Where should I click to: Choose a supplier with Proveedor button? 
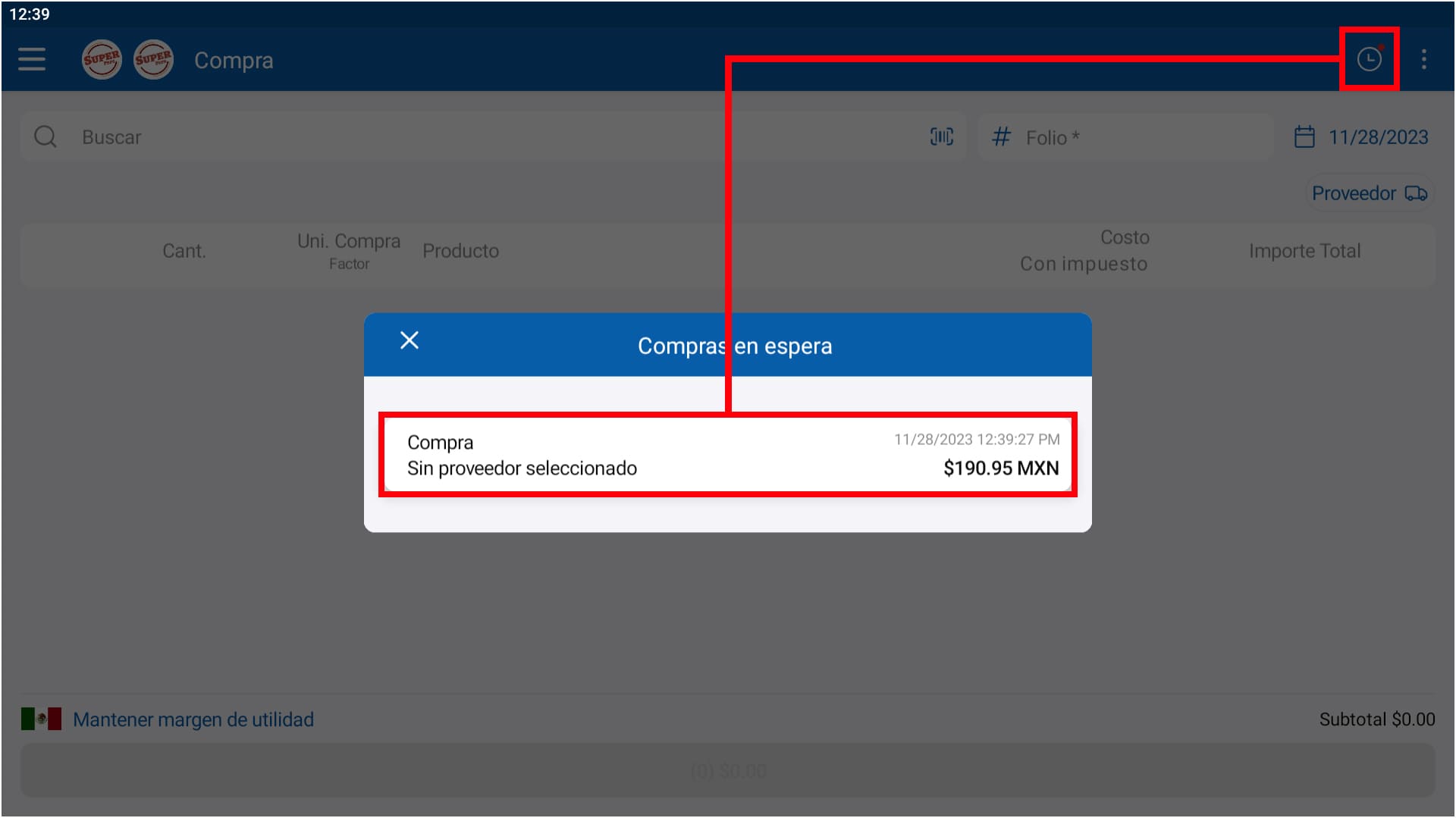[1369, 193]
